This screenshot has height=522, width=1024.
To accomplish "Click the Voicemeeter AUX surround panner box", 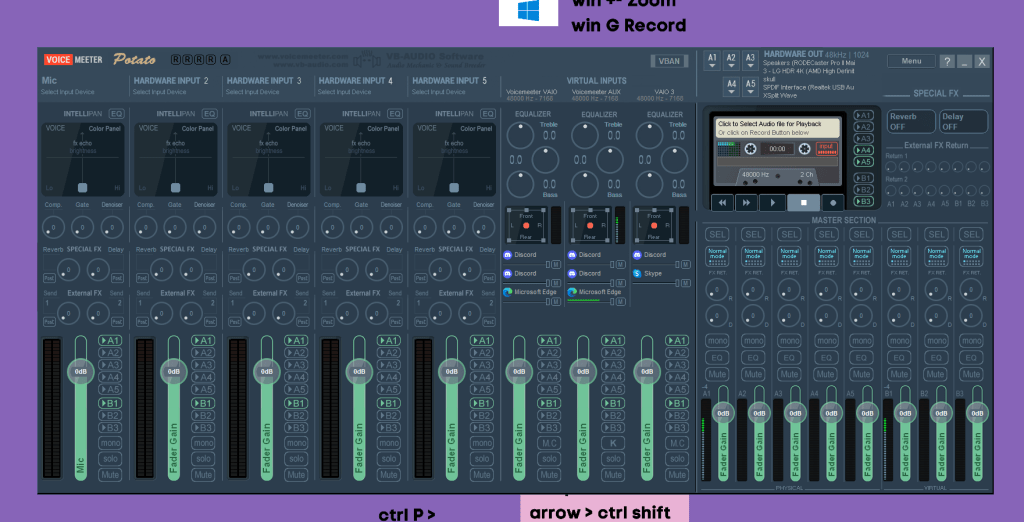I will pyautogui.click(x=590, y=224).
